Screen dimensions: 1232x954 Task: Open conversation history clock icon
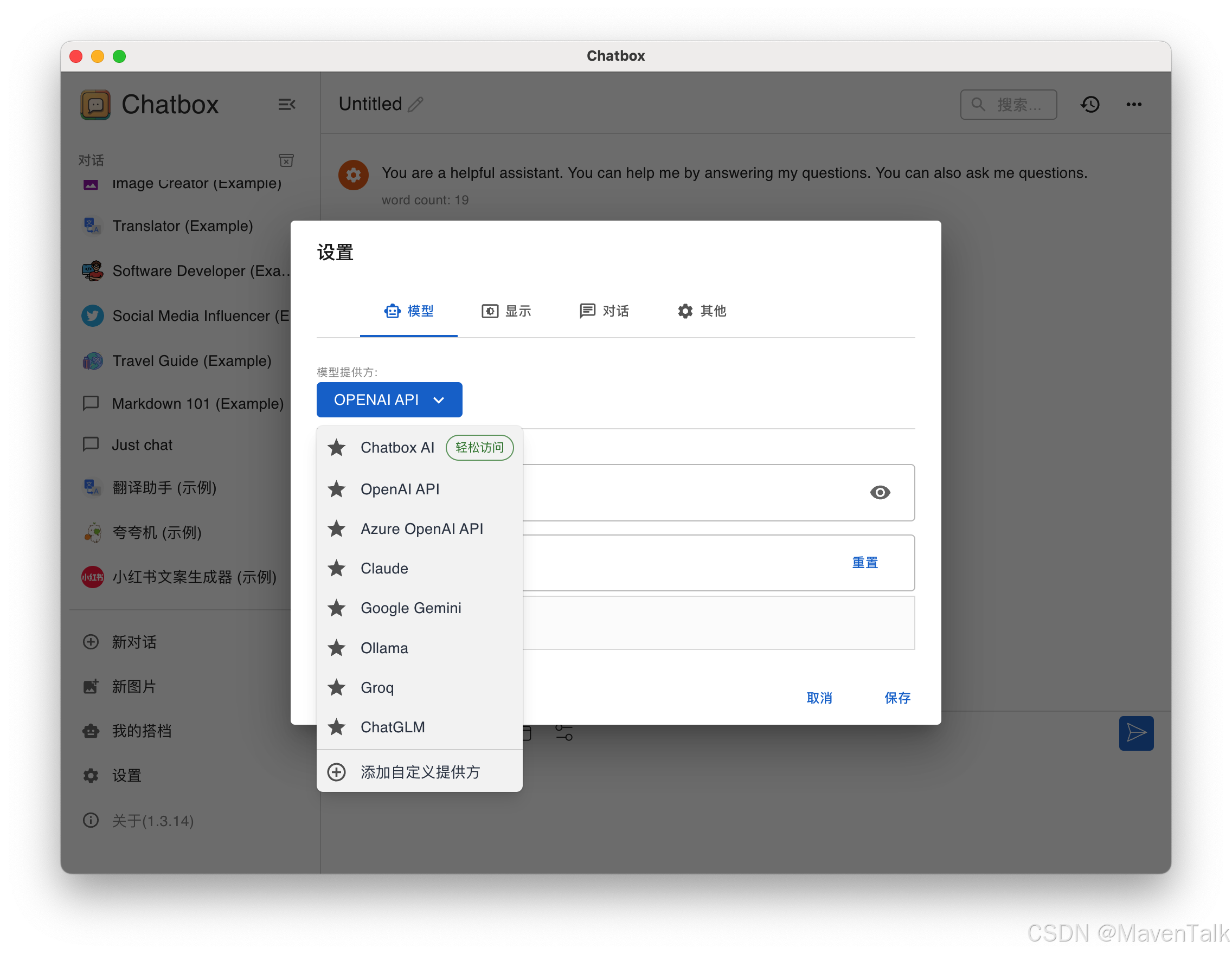(x=1090, y=104)
